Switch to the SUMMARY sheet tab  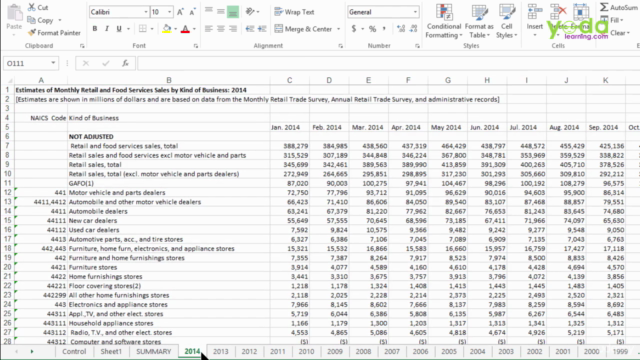pos(154,351)
